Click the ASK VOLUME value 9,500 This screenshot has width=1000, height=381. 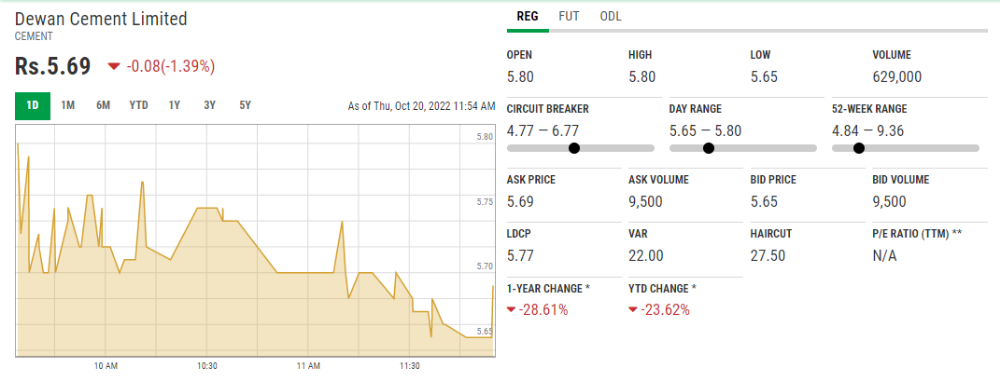[x=645, y=202]
